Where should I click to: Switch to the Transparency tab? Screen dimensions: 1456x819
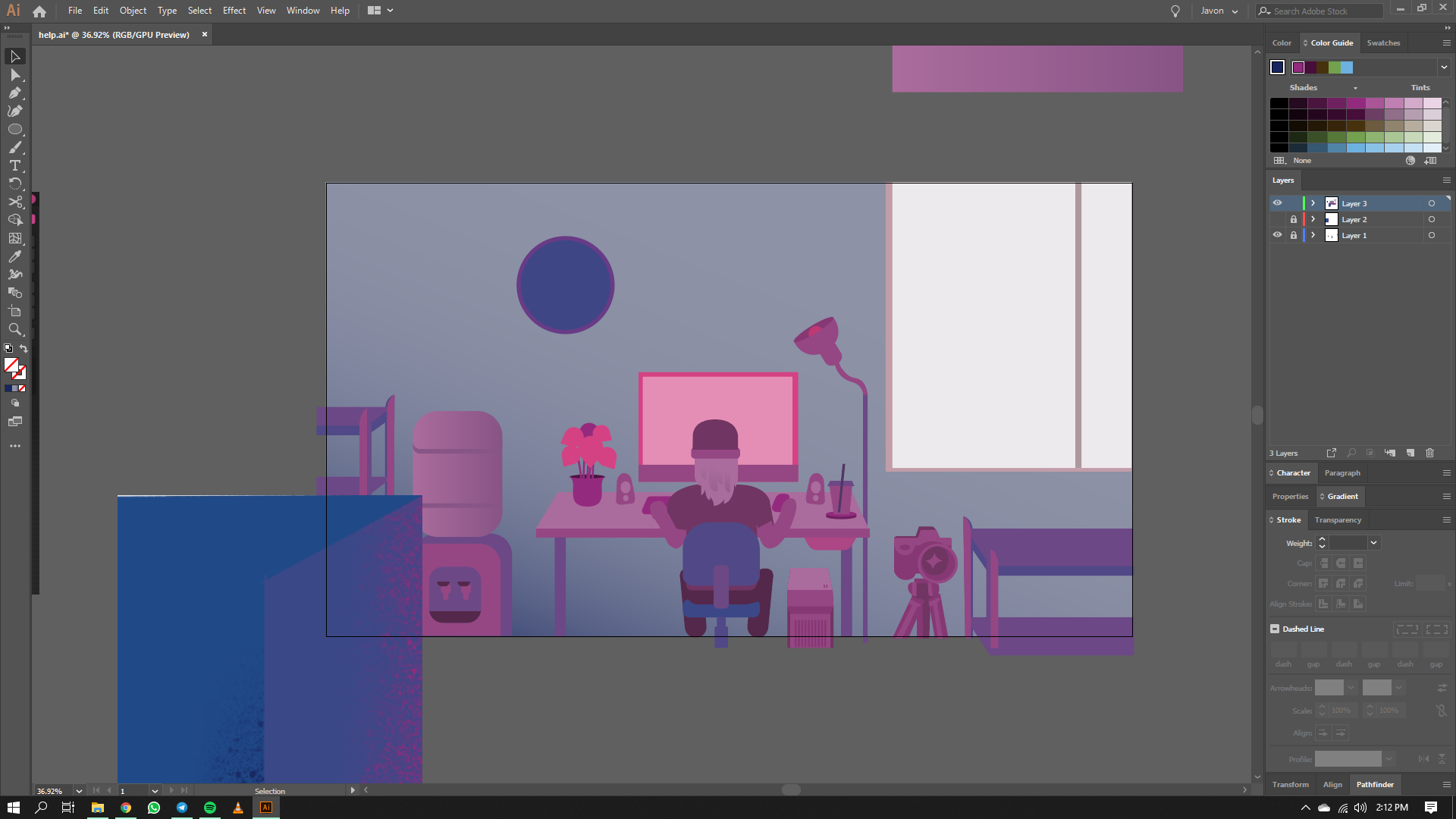click(x=1338, y=520)
